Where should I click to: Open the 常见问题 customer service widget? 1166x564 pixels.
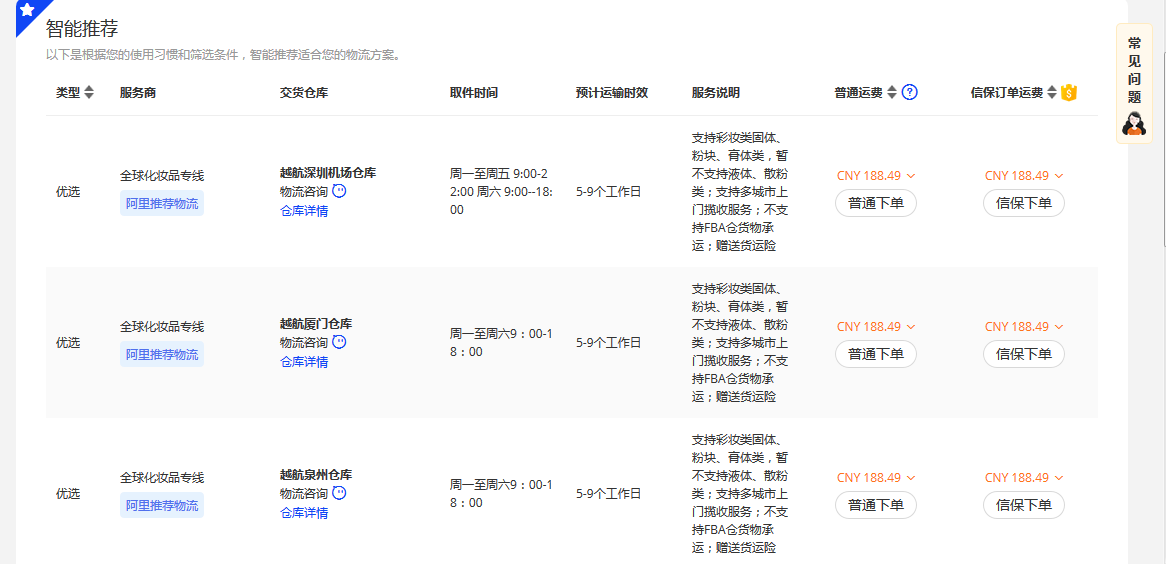(x=1134, y=85)
